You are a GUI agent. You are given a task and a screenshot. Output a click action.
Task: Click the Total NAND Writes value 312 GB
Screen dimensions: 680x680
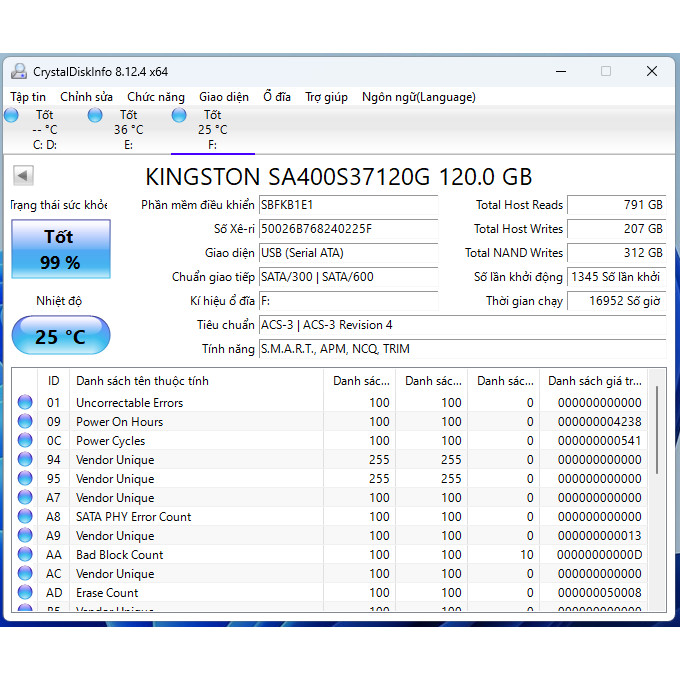click(617, 253)
